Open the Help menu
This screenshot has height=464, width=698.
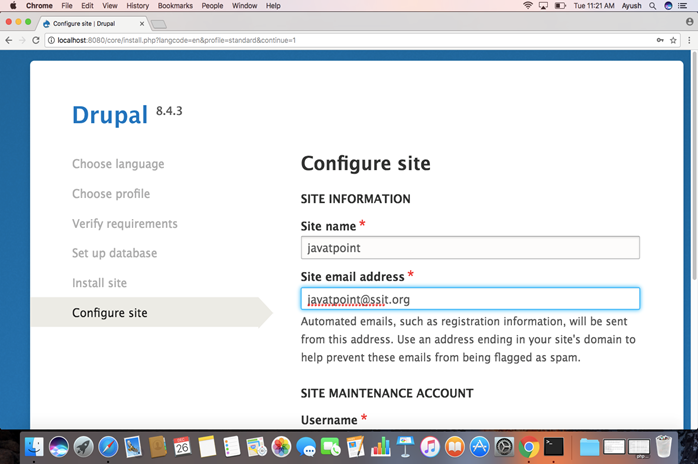(x=273, y=5)
